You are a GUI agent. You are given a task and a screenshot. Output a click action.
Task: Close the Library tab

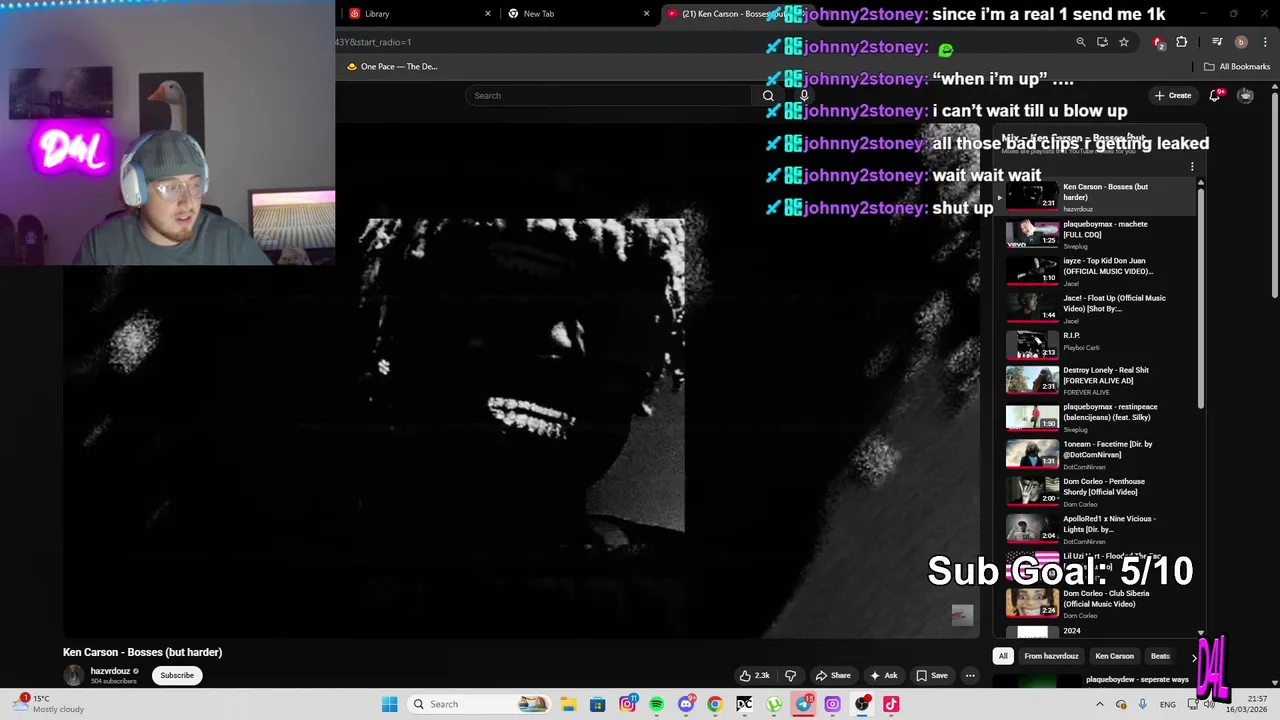click(488, 14)
